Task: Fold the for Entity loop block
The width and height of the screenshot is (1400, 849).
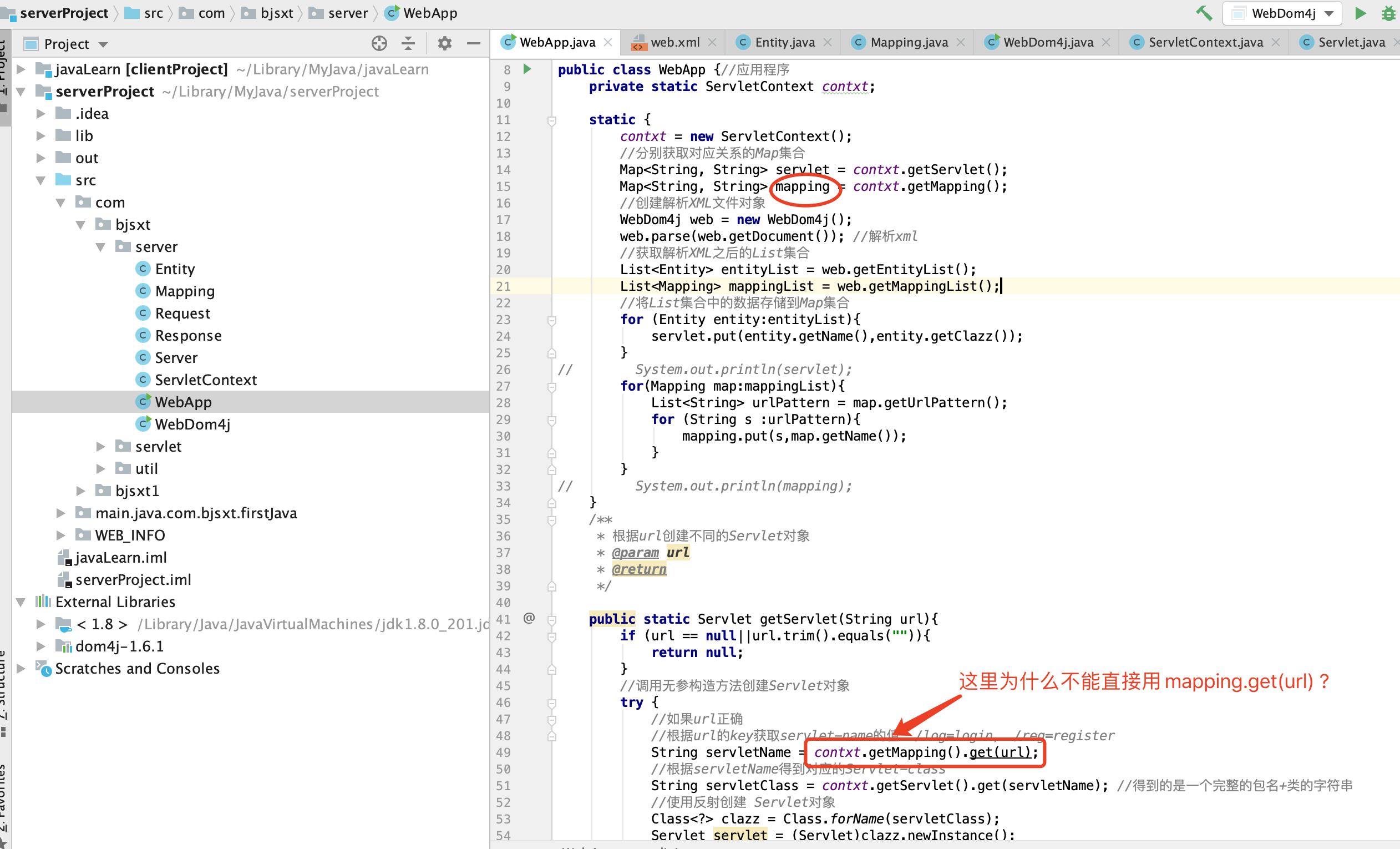Action: [551, 320]
